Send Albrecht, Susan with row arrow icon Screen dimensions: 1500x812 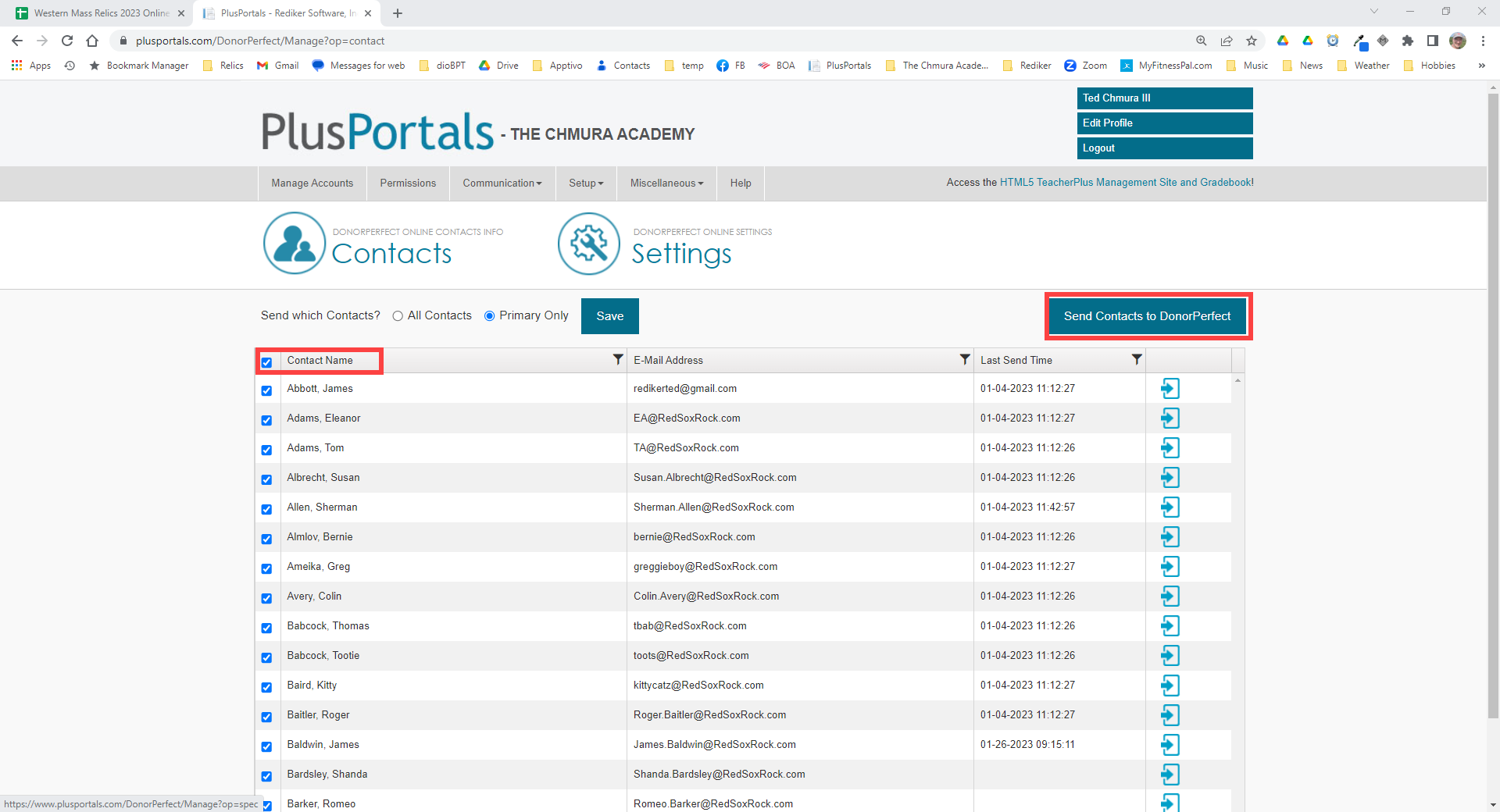coord(1170,477)
